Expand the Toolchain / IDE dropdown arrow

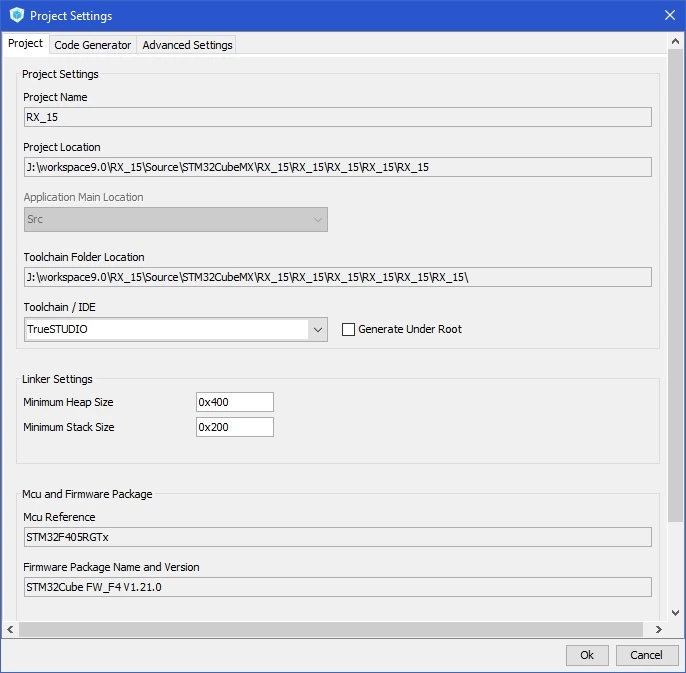click(318, 329)
